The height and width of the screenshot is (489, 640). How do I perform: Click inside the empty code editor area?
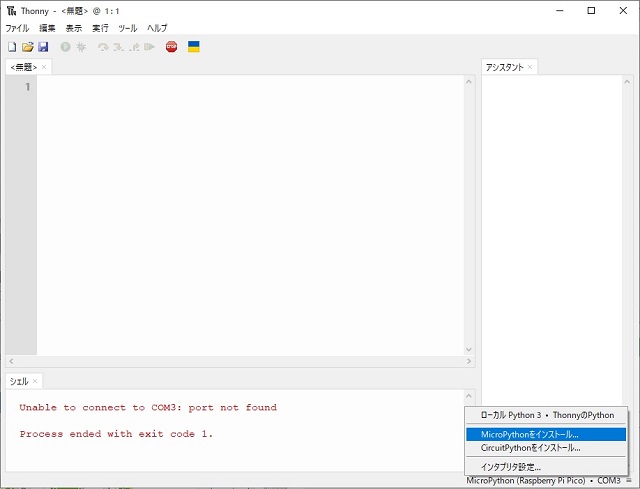(250, 215)
